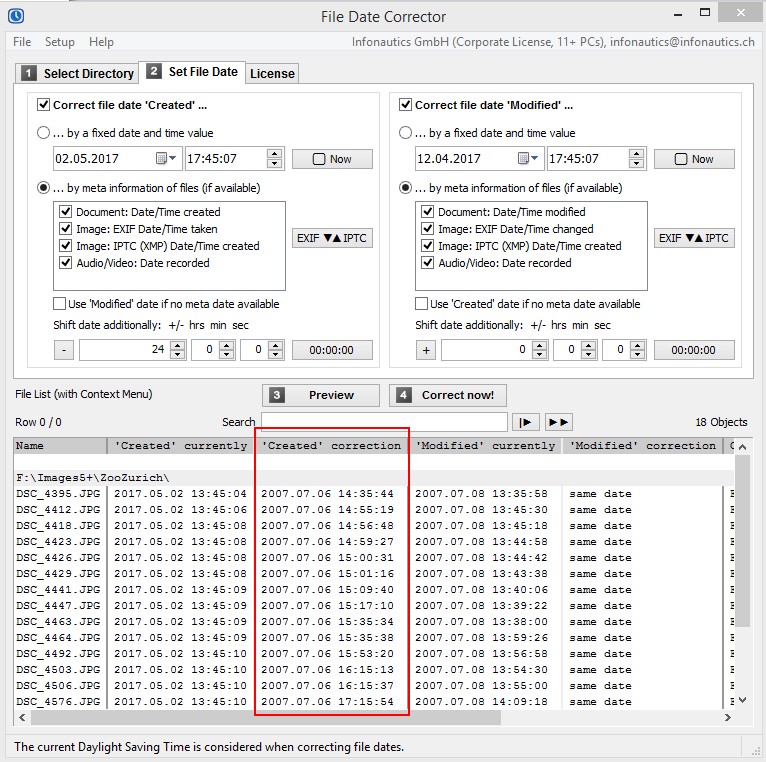Open the File menu
This screenshot has width=766, height=762.
pos(22,42)
